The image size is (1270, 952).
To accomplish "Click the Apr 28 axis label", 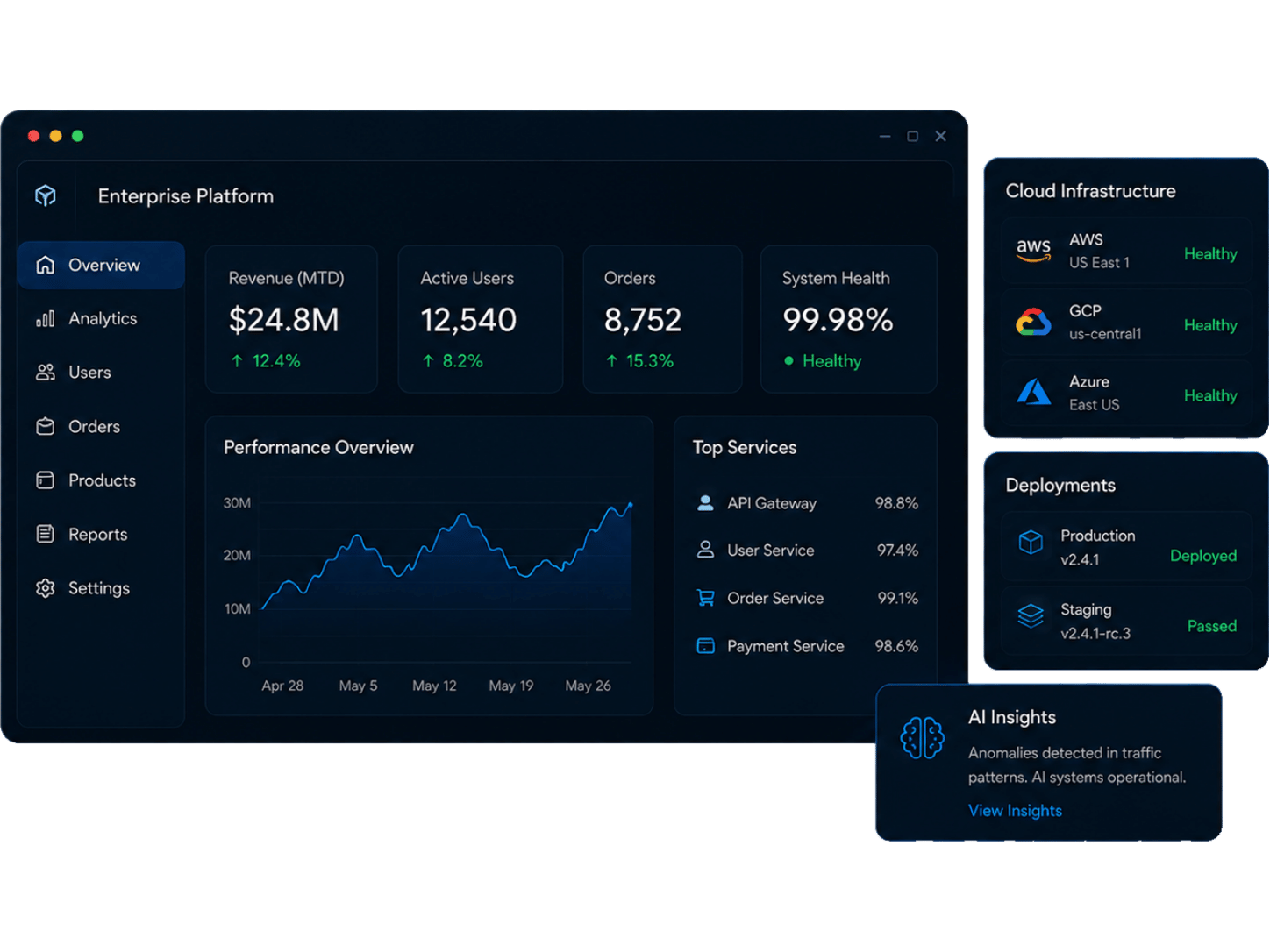I will [282, 686].
